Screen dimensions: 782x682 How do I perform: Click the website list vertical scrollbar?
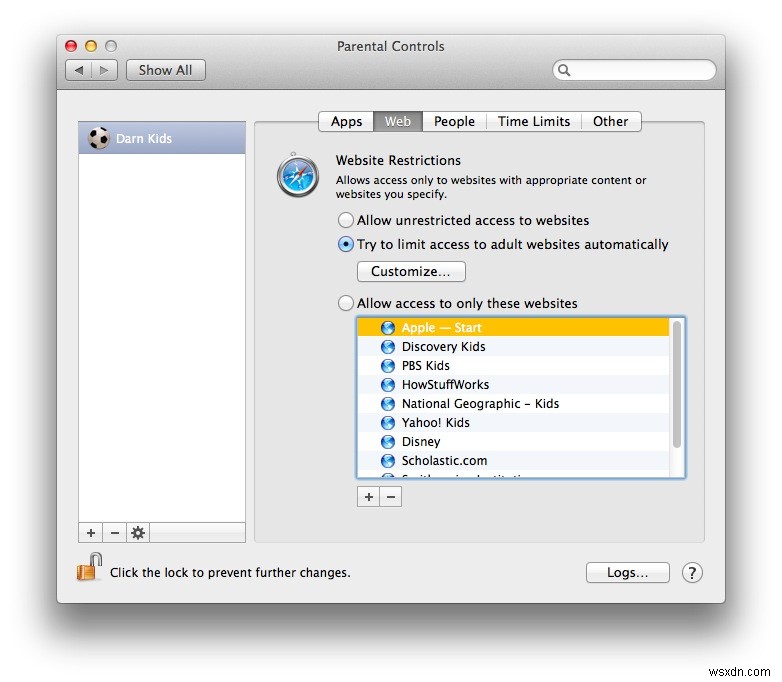tap(677, 384)
